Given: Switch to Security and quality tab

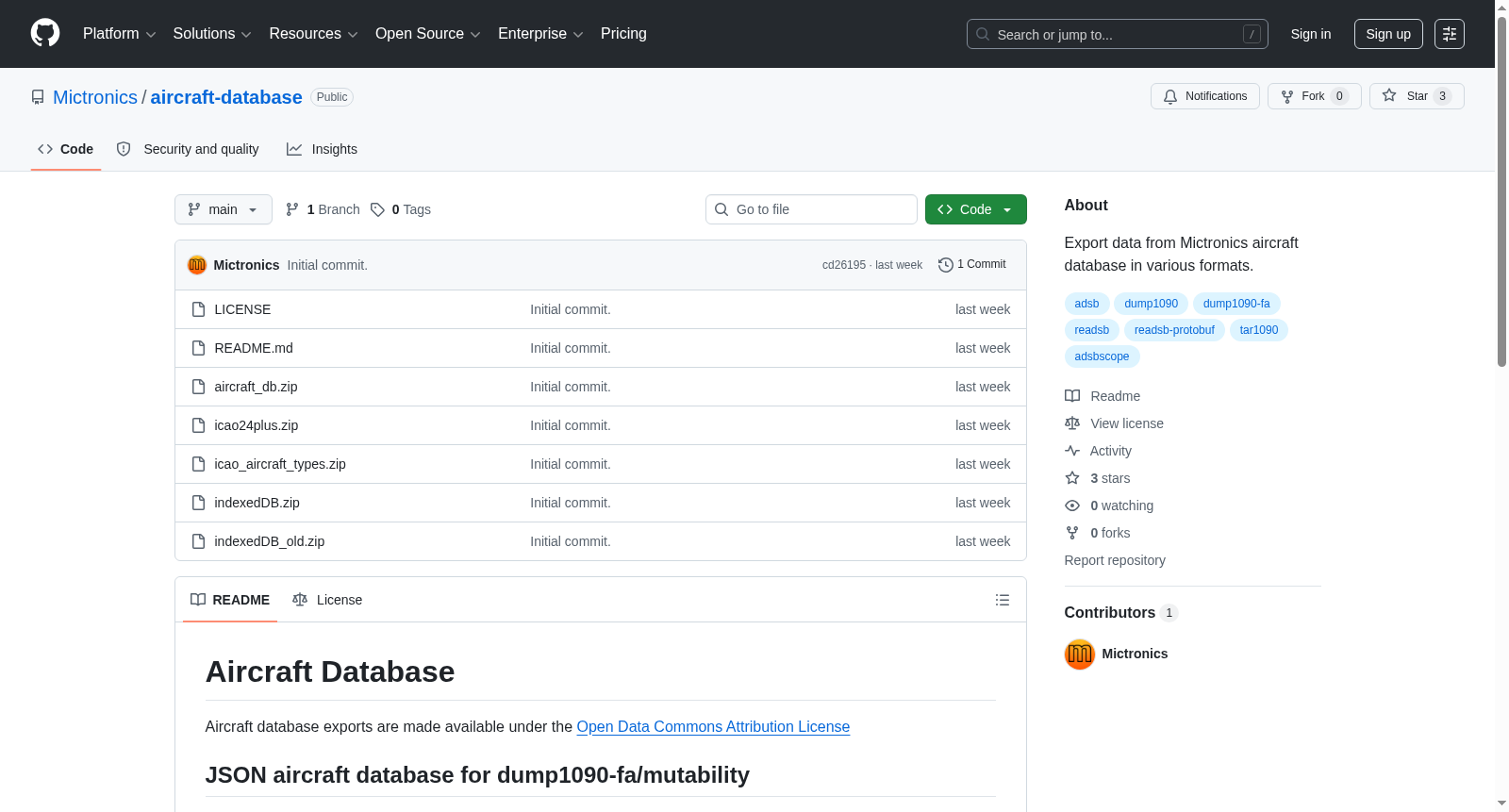Looking at the screenshot, I should coord(188,149).
